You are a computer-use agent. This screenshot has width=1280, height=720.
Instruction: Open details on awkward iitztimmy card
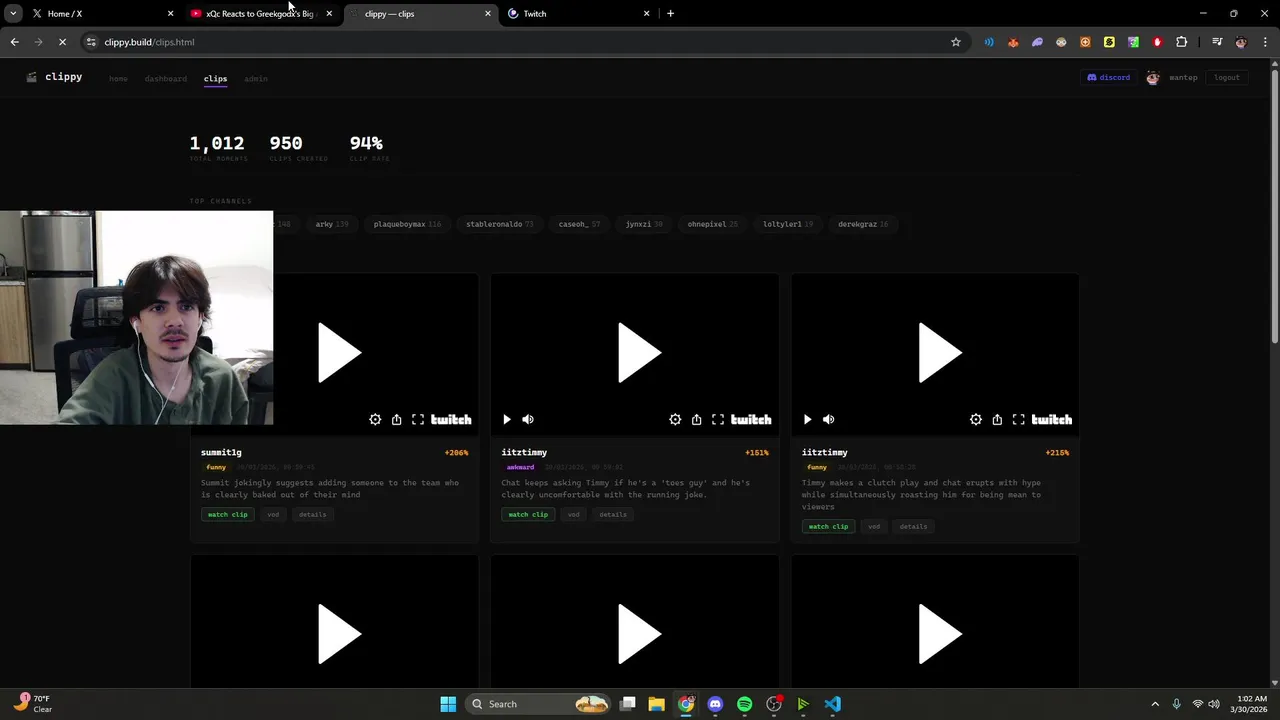tap(613, 515)
